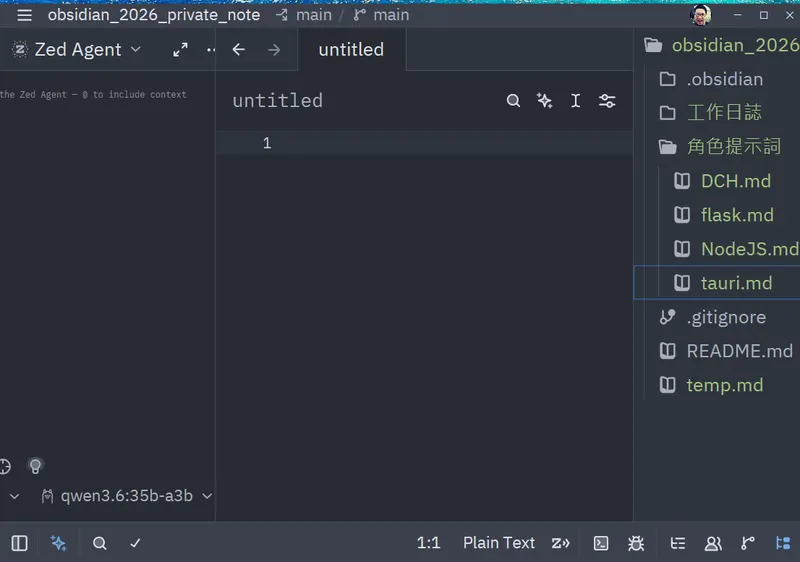Image resolution: width=800 pixels, height=562 pixels.
Task: Click diagnostics checkmark in status bar
Action: [x=135, y=543]
